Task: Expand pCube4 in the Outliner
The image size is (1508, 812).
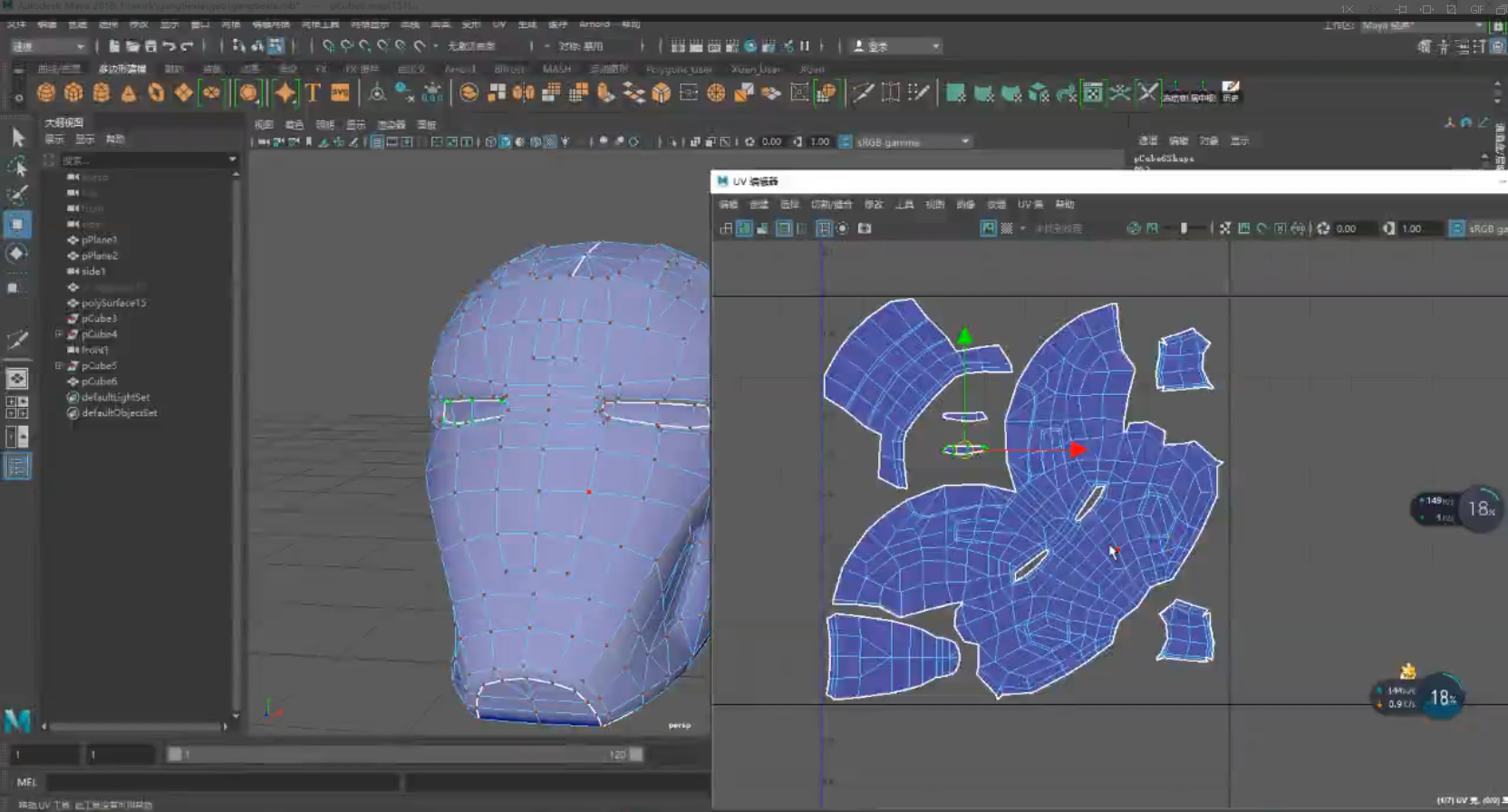Action: (x=59, y=334)
